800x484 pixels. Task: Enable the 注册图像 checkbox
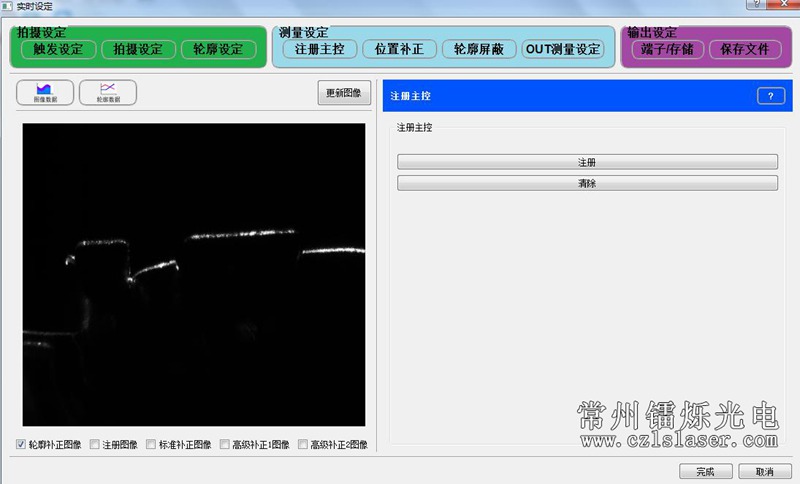click(x=95, y=445)
